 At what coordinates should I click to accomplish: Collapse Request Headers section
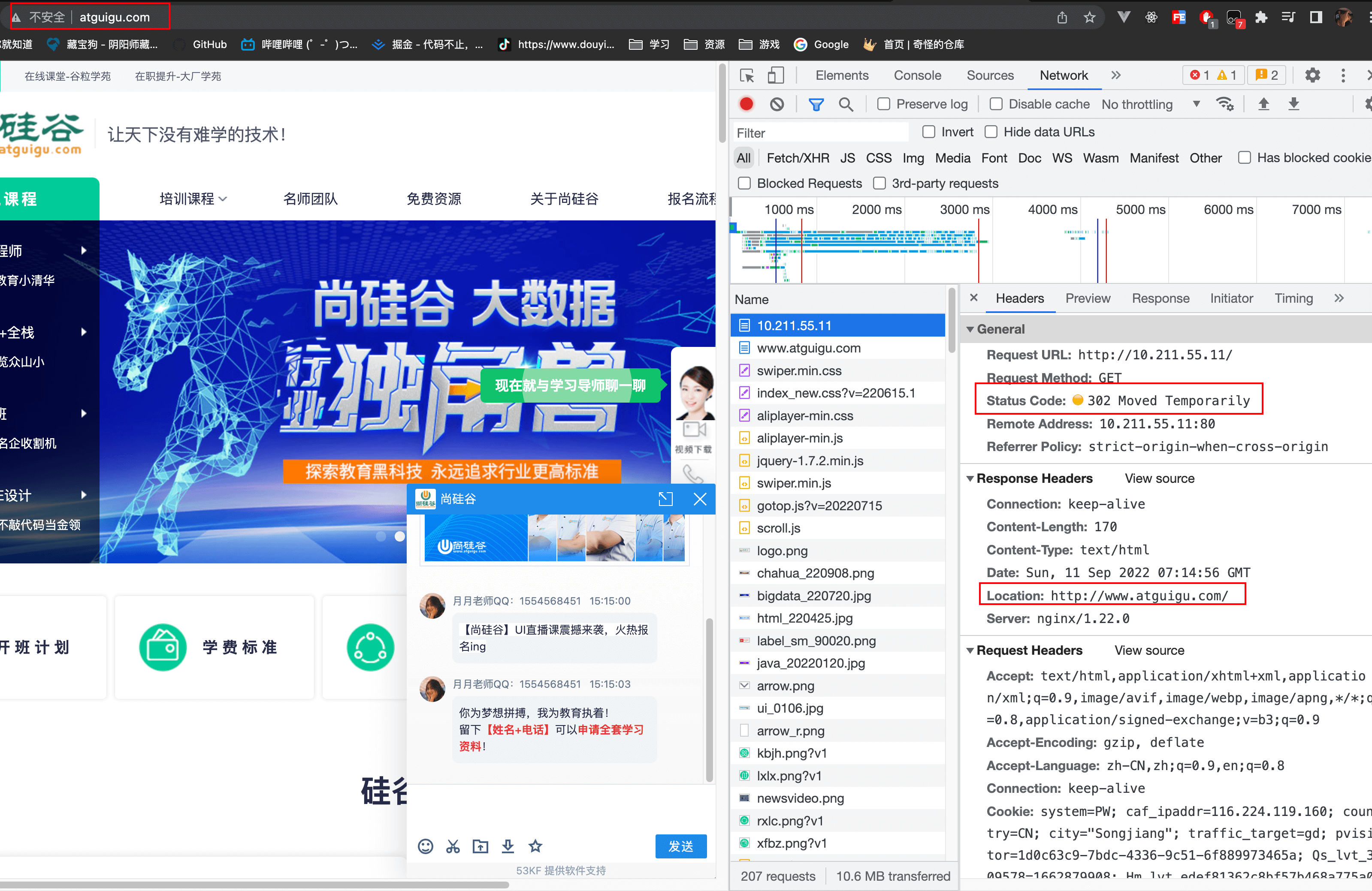(x=970, y=650)
